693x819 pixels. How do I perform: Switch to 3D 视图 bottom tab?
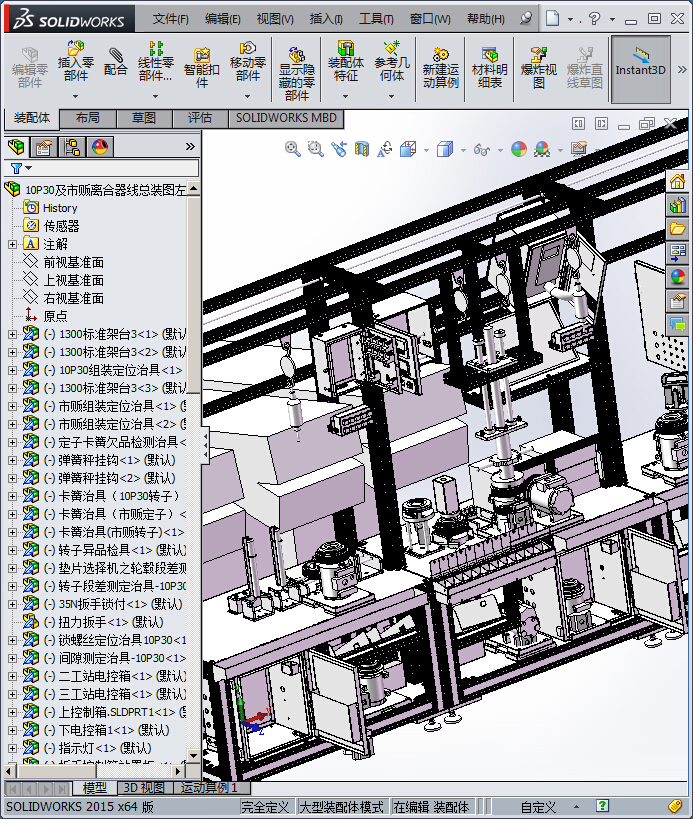coord(144,788)
